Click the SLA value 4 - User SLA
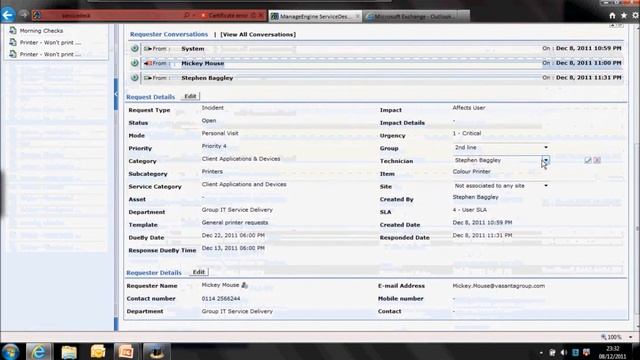Image resolution: width=640 pixels, height=360 pixels. click(469, 210)
